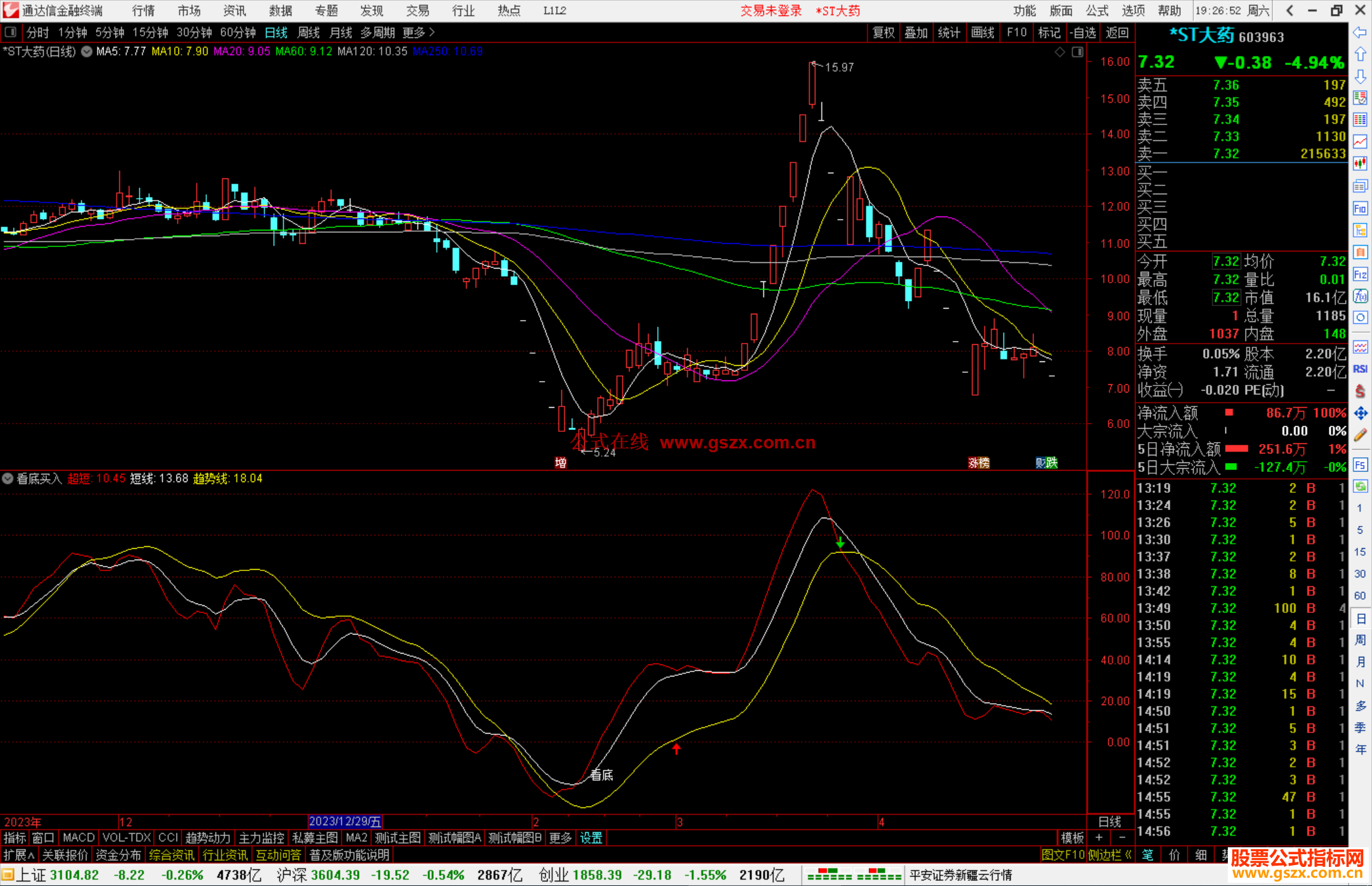Click the F10 company info sidebar icon
This screenshot has width=1372, height=886.
[x=1360, y=209]
